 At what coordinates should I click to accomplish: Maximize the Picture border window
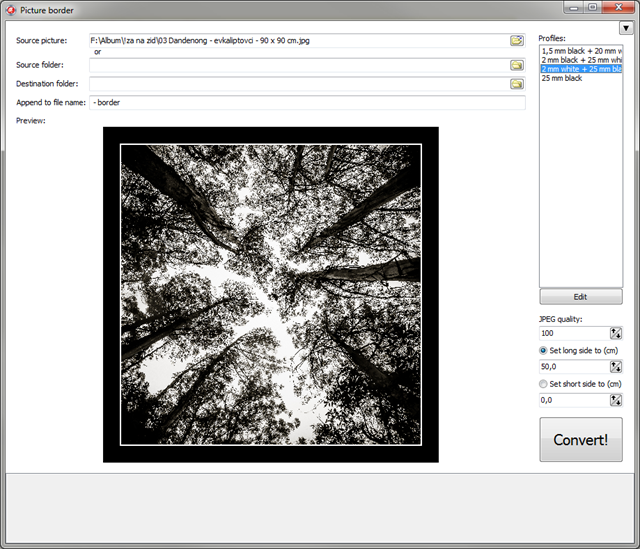coord(592,8)
